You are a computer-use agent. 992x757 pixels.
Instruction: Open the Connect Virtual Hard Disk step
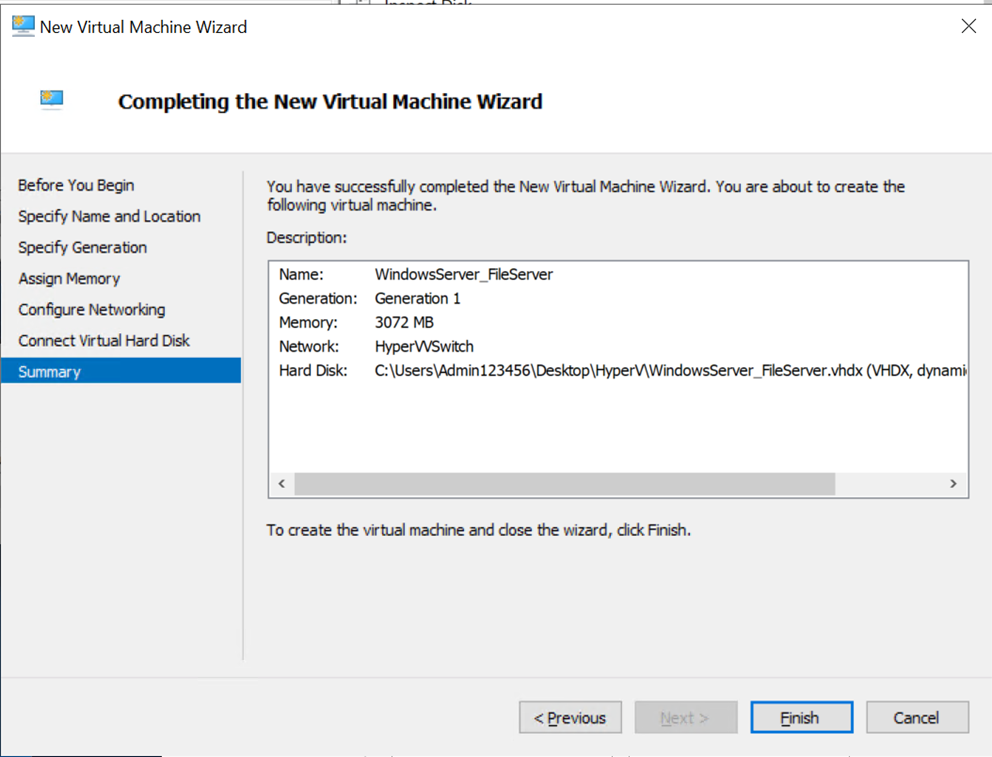(104, 340)
